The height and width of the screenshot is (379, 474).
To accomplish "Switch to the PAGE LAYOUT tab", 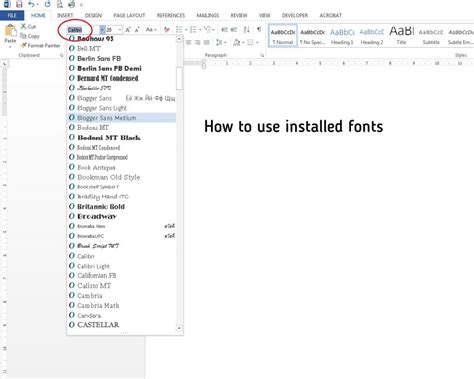I will tap(129, 15).
